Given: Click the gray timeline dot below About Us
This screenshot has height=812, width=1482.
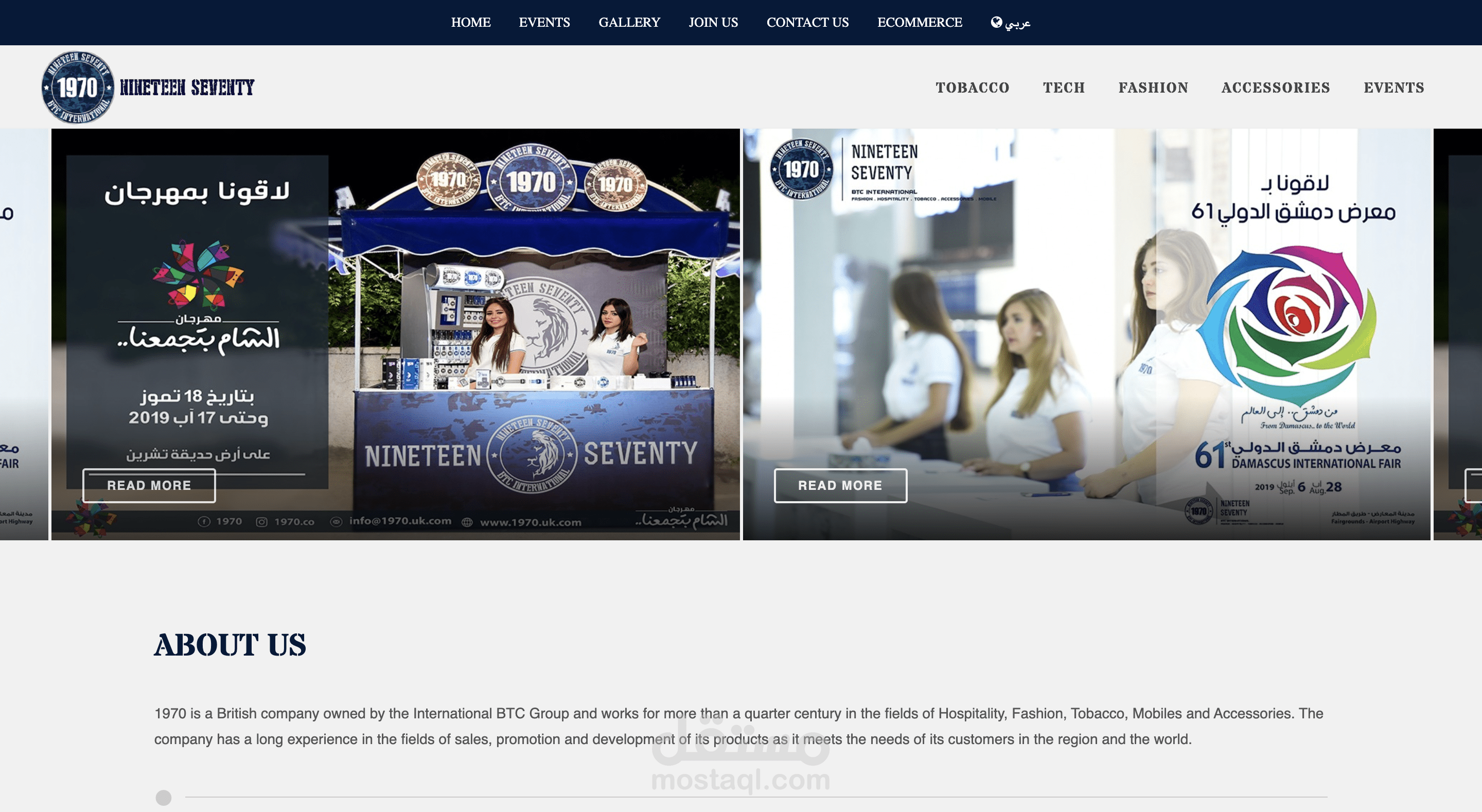Looking at the screenshot, I should tap(164, 798).
